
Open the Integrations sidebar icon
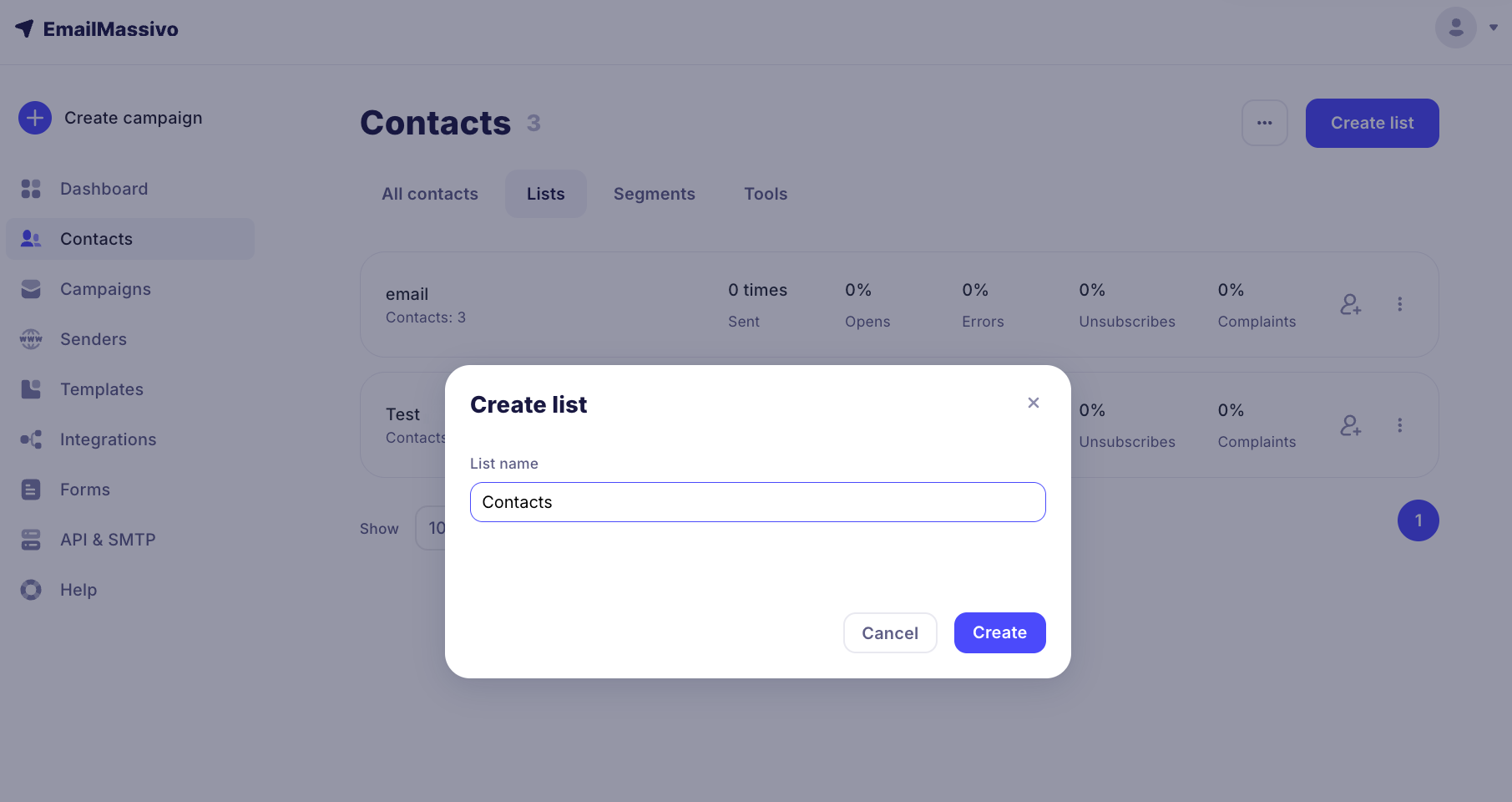pos(31,439)
